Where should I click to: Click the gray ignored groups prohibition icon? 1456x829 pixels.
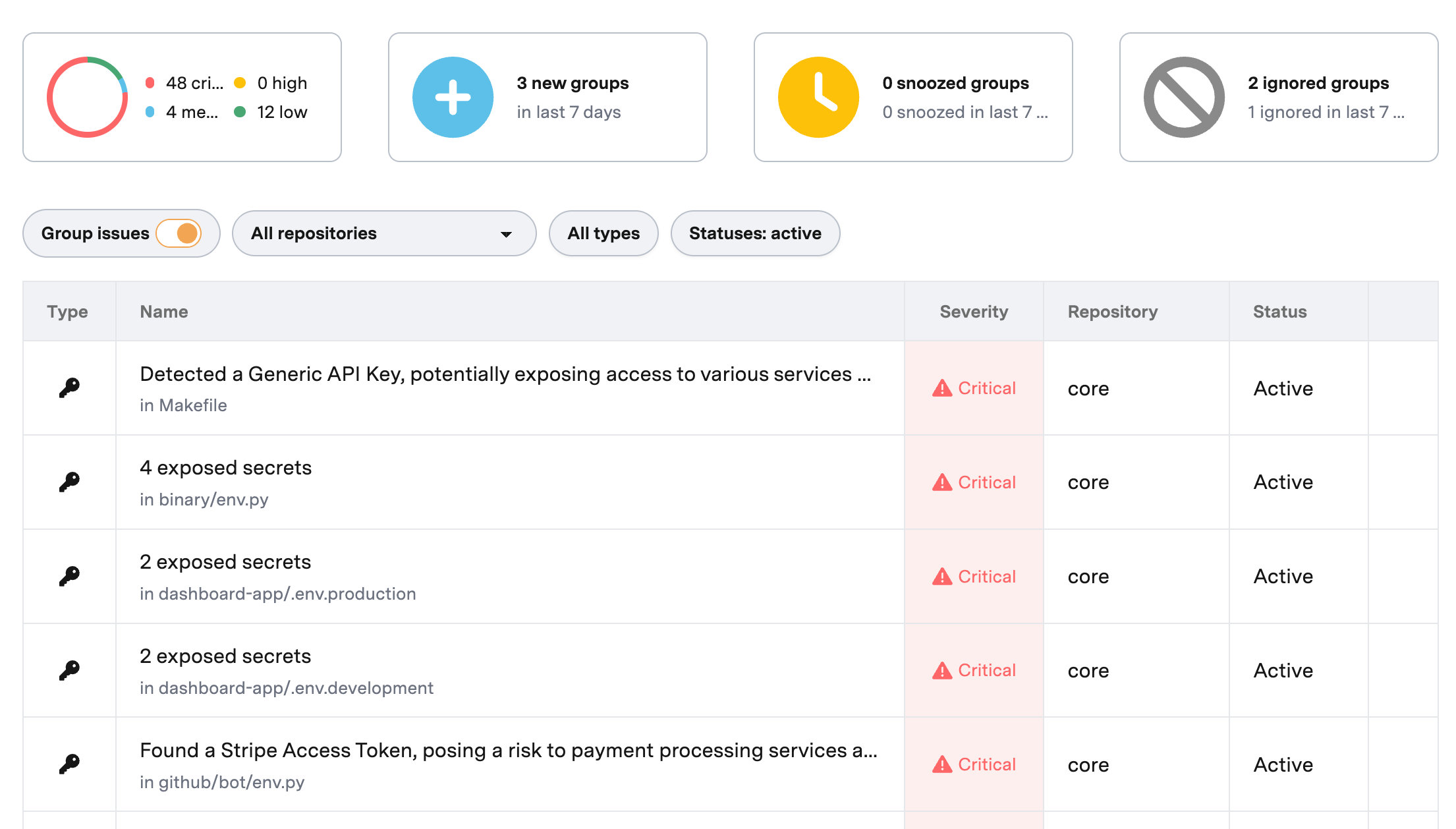click(x=1184, y=98)
